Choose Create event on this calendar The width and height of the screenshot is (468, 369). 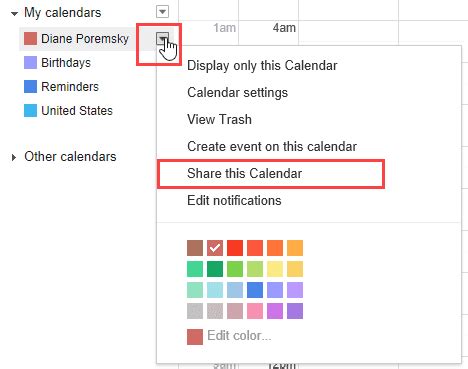pos(272,146)
